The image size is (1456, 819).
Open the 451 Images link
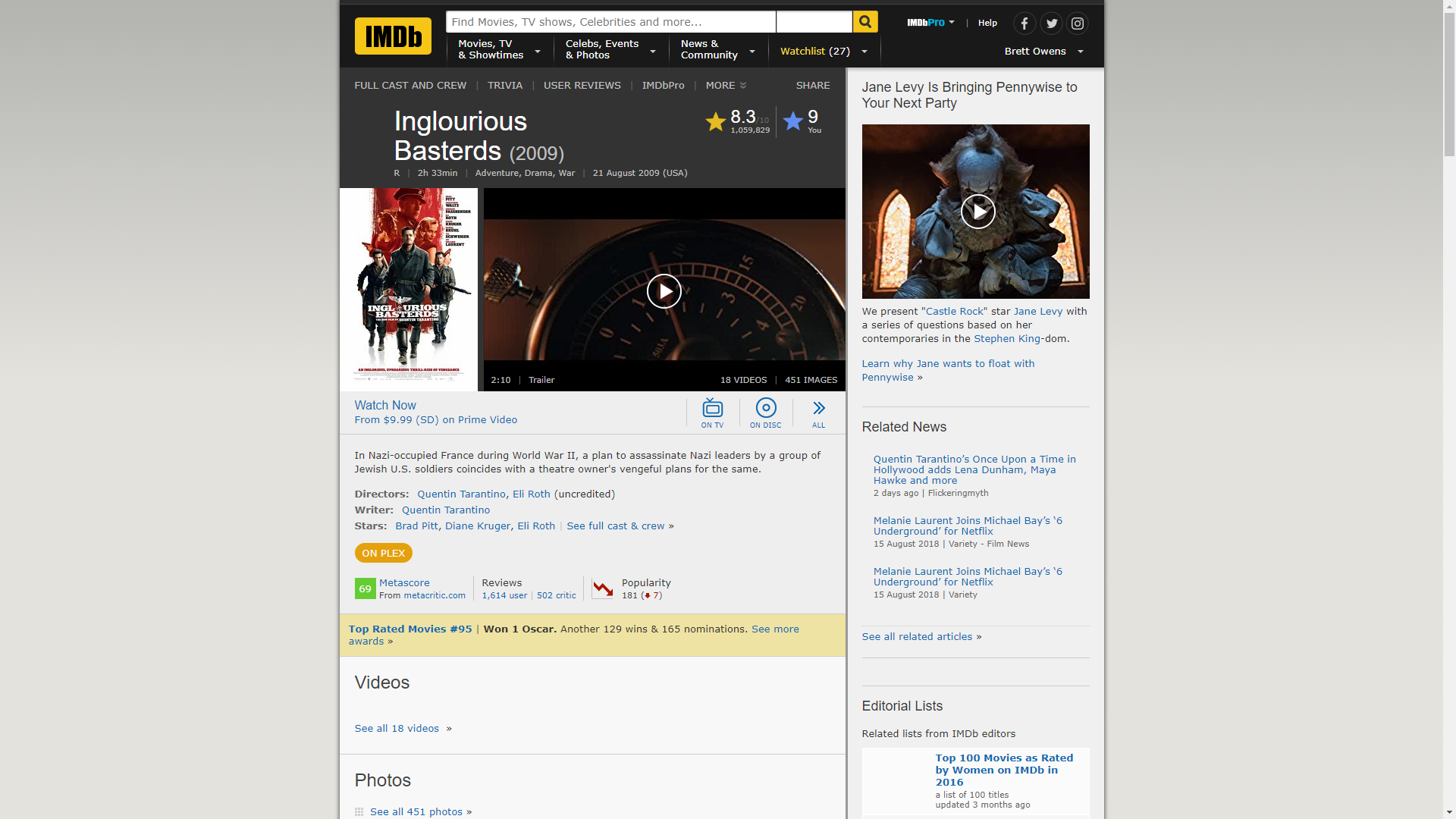(x=811, y=380)
